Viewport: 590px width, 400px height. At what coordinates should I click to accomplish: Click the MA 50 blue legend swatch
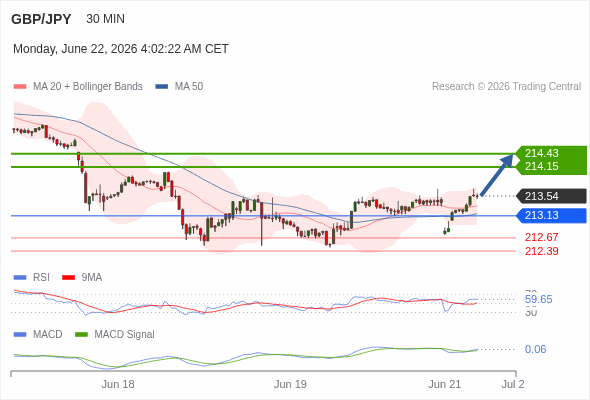tap(162, 87)
